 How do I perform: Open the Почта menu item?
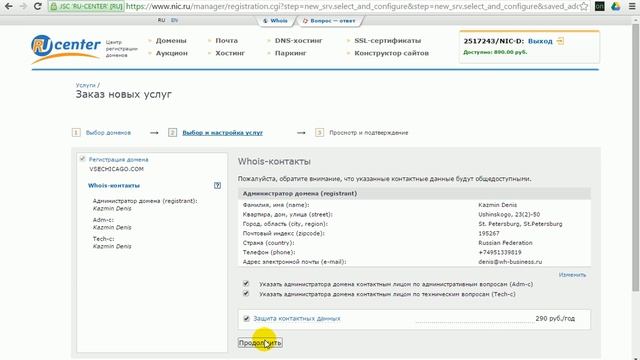(x=227, y=40)
